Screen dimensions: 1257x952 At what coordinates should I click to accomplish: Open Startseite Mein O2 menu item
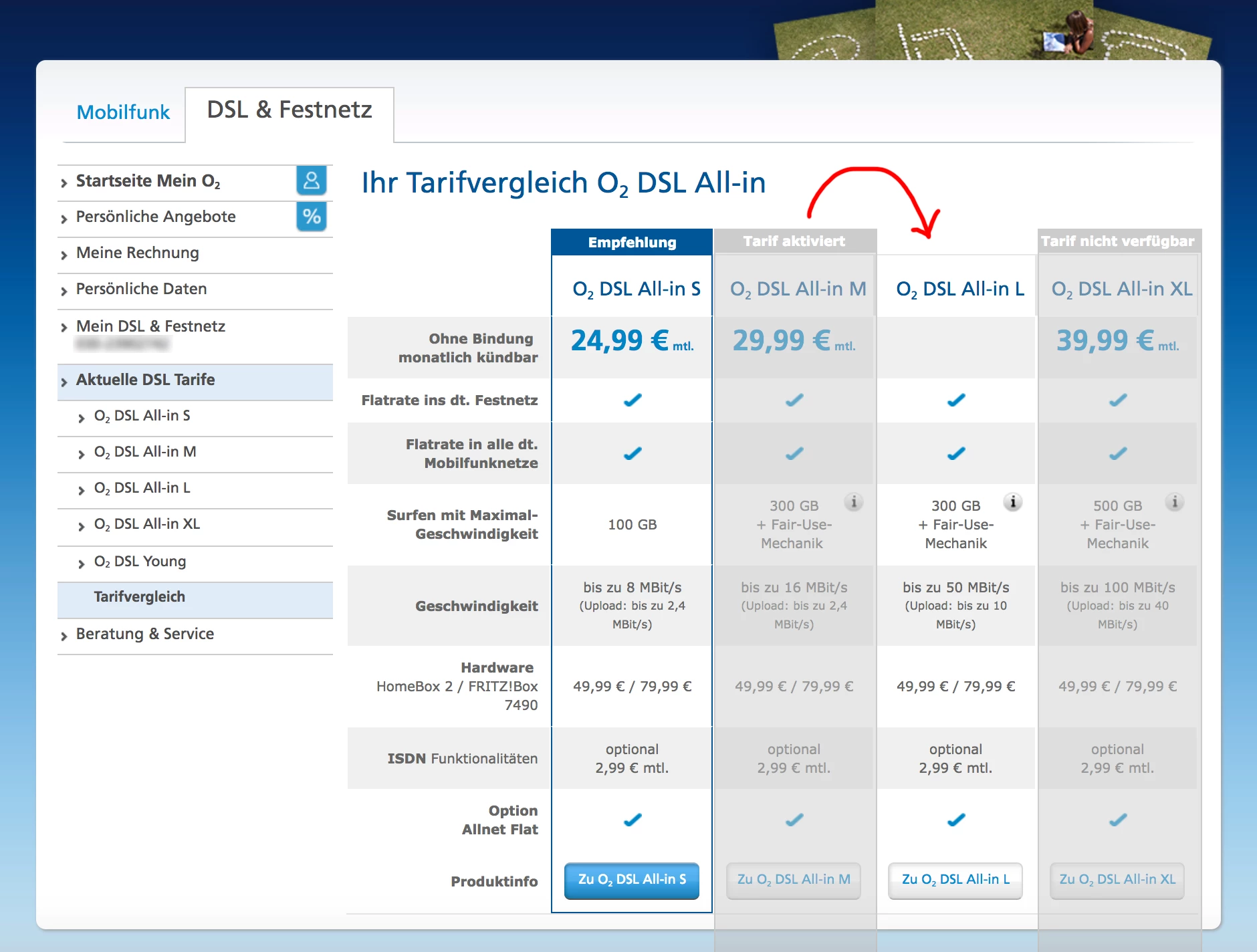coord(148,181)
